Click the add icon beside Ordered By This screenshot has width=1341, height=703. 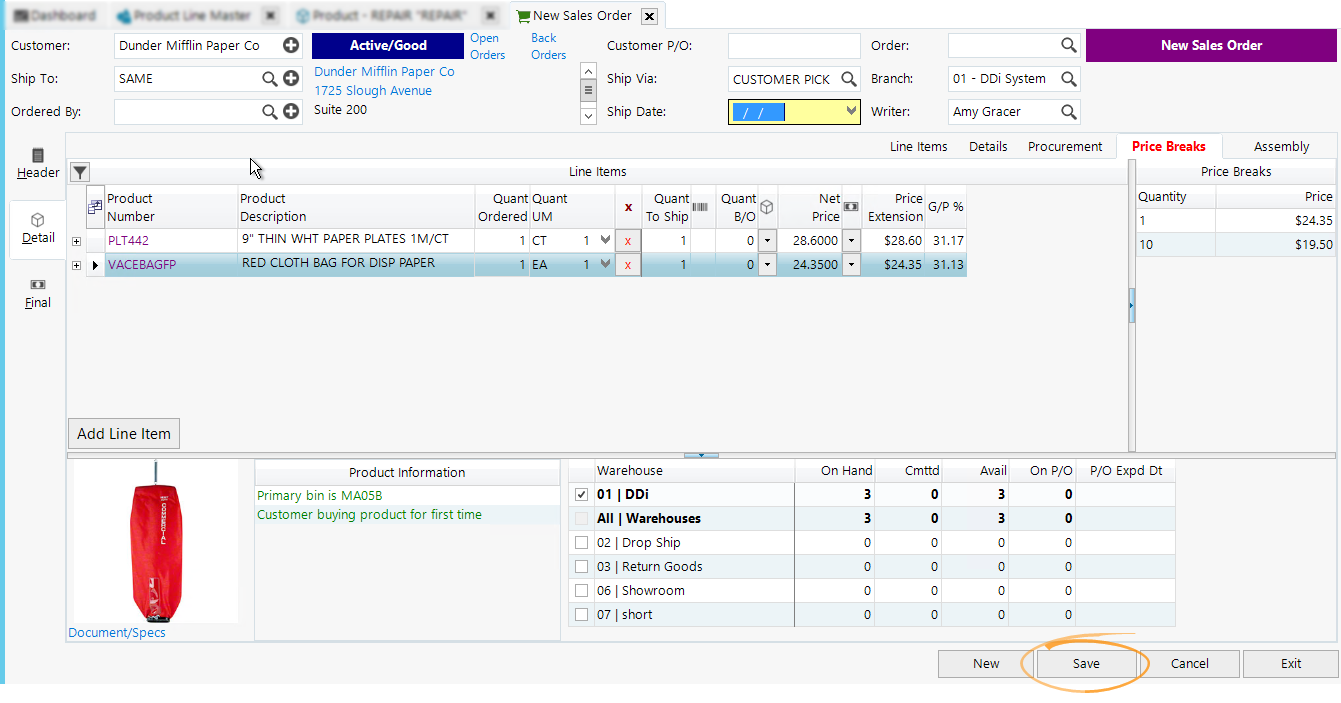pos(291,112)
